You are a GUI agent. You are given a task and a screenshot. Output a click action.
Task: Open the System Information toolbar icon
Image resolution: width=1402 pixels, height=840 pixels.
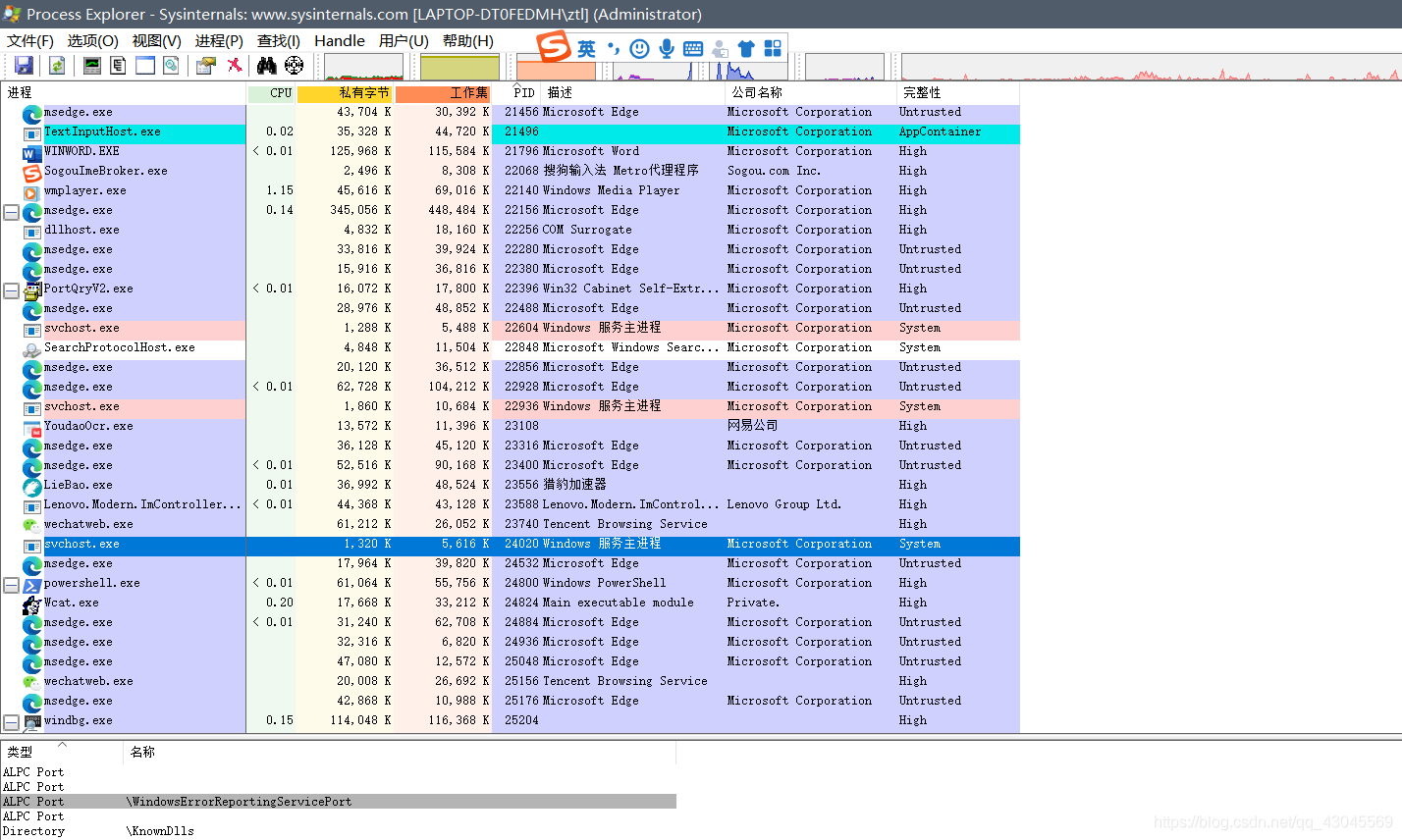[92, 65]
